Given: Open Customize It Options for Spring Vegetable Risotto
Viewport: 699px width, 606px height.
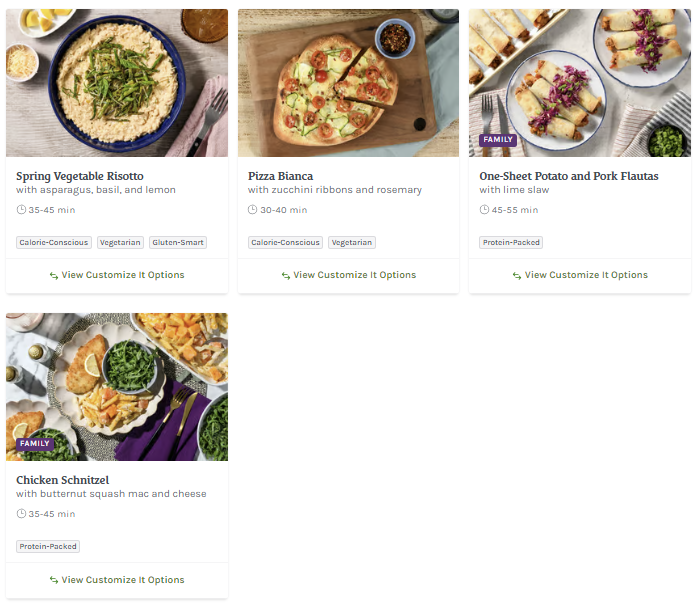Looking at the screenshot, I should (x=123, y=275).
